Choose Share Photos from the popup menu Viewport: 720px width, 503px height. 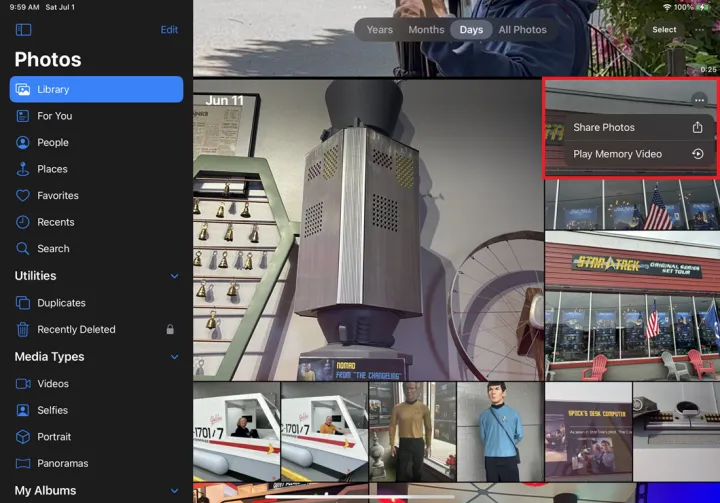604,128
